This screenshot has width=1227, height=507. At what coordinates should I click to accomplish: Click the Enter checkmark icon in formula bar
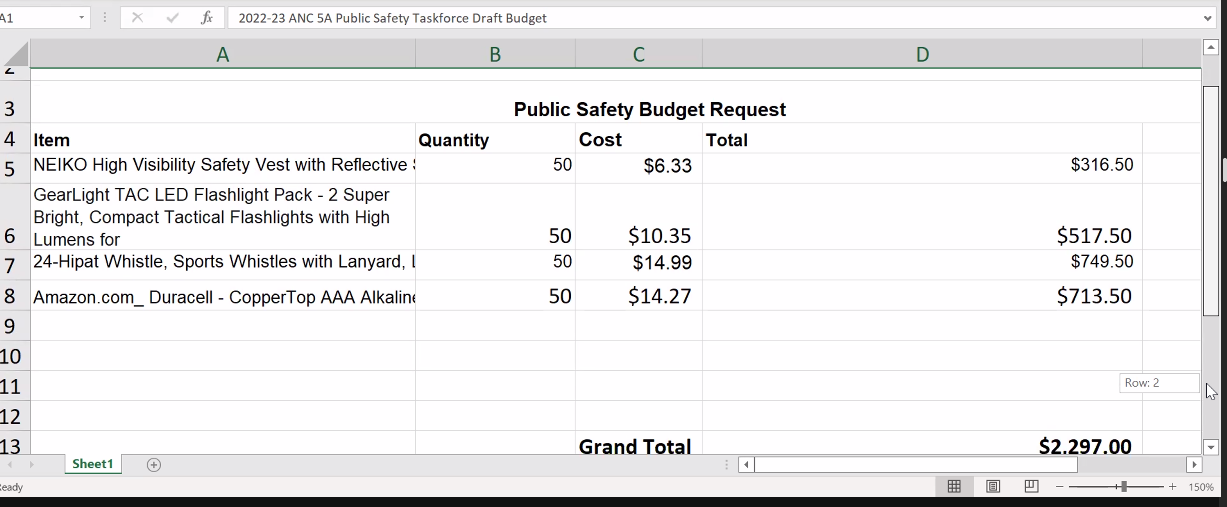click(x=172, y=18)
